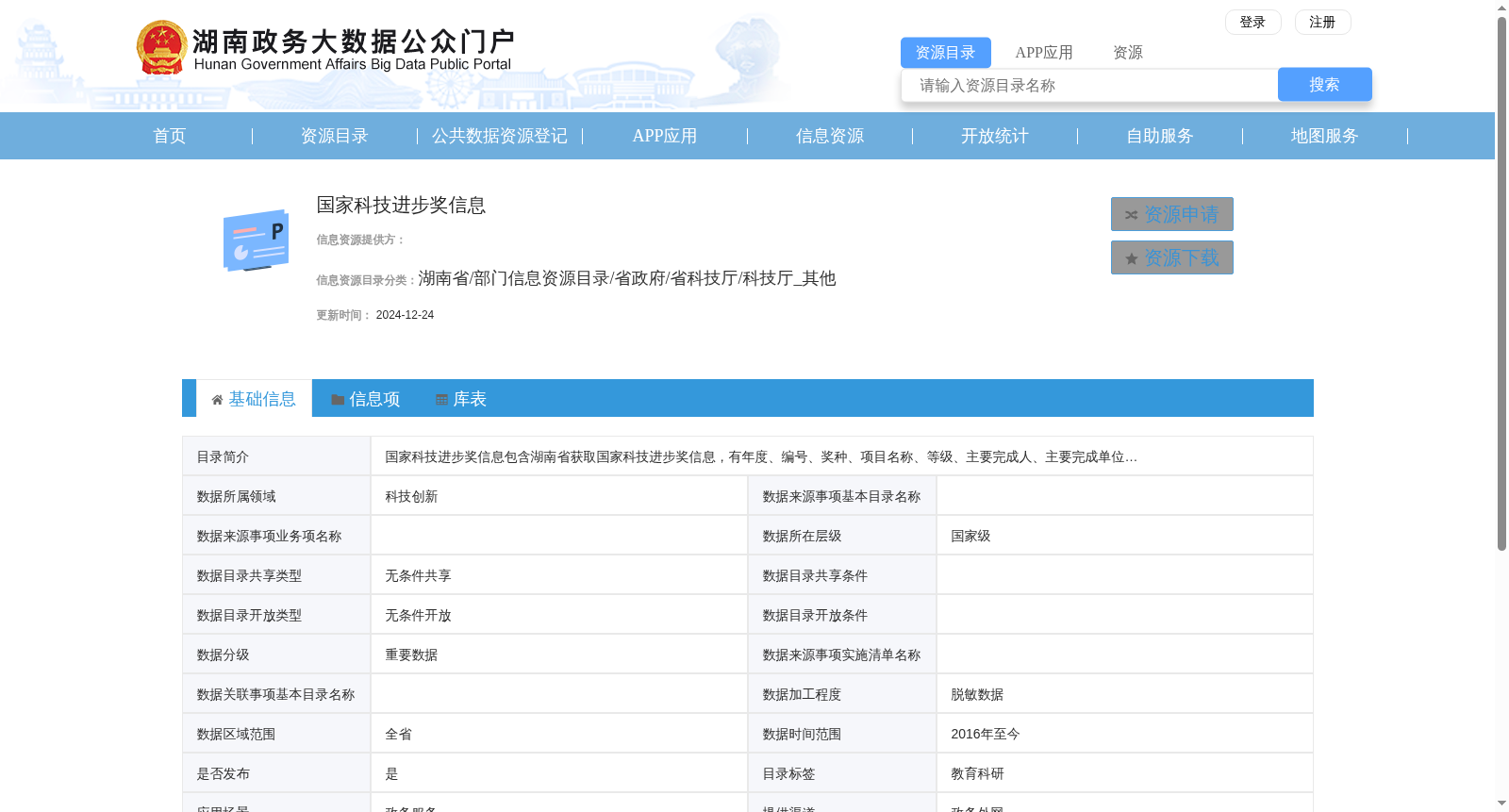Click the 国家级 cell value

coord(970,536)
